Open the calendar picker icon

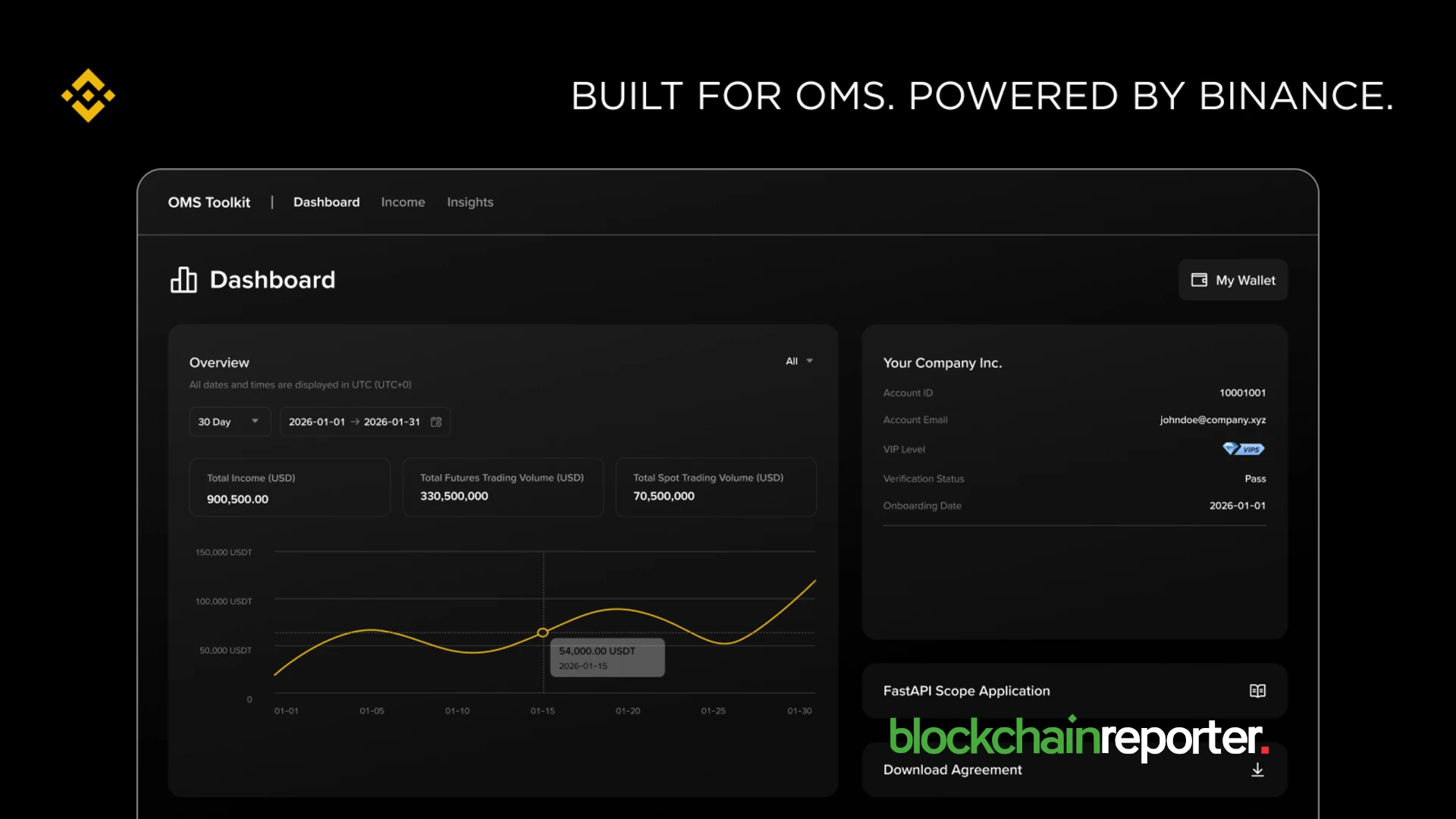[x=436, y=422]
